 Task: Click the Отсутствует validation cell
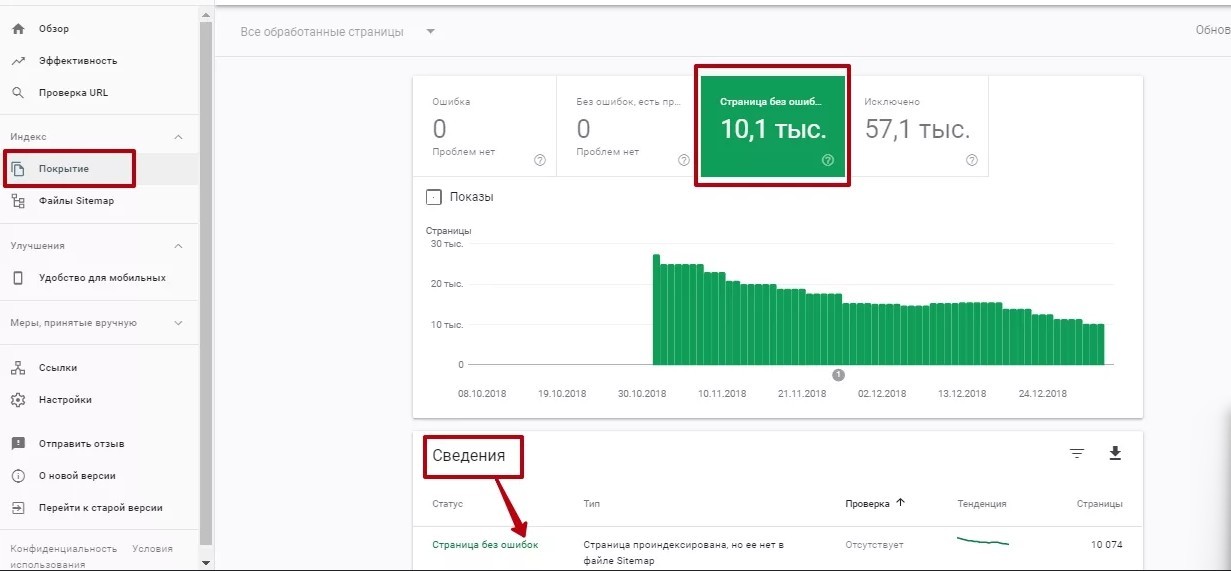[875, 545]
